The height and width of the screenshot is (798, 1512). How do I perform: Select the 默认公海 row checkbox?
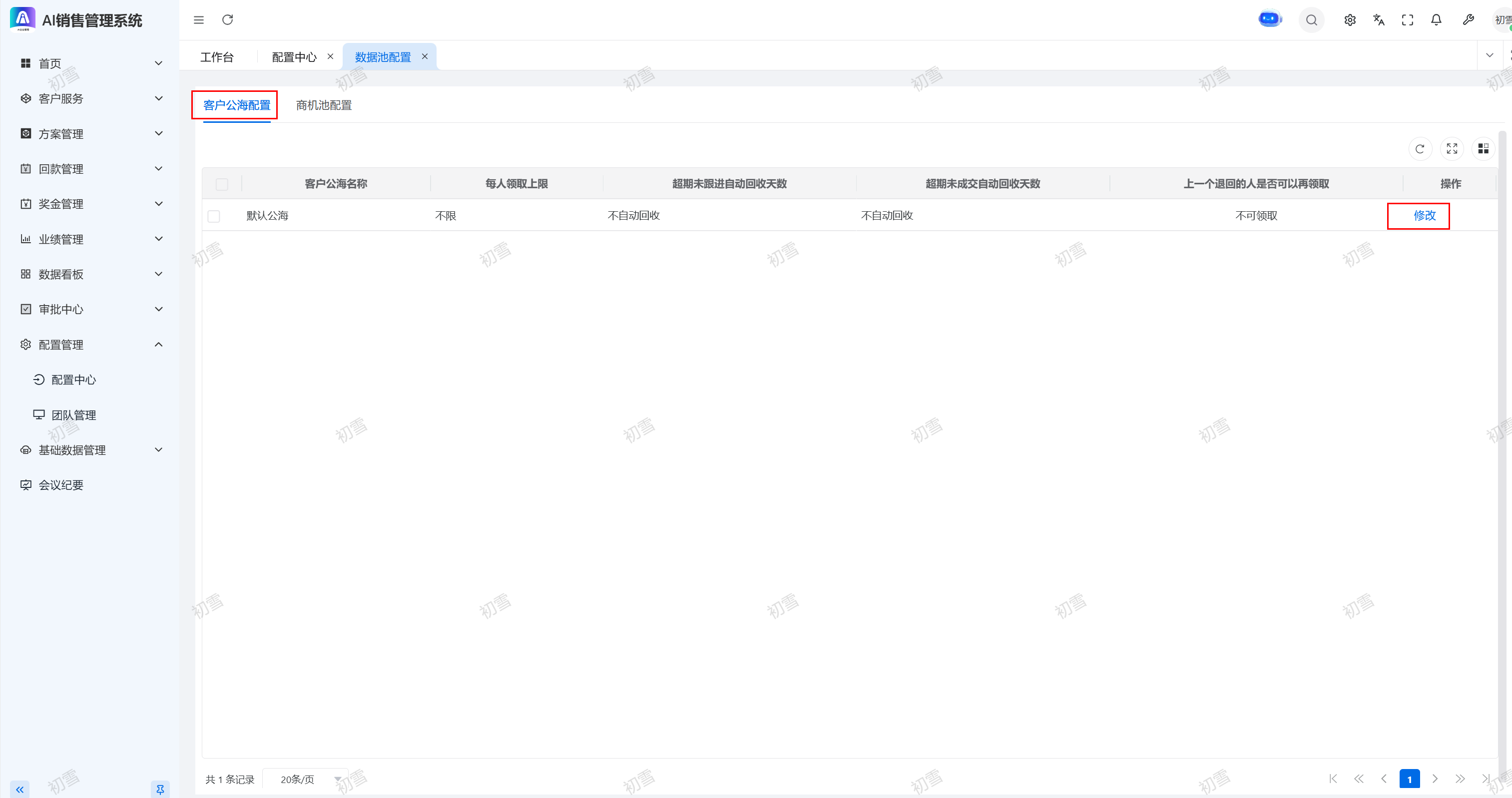coord(214,217)
